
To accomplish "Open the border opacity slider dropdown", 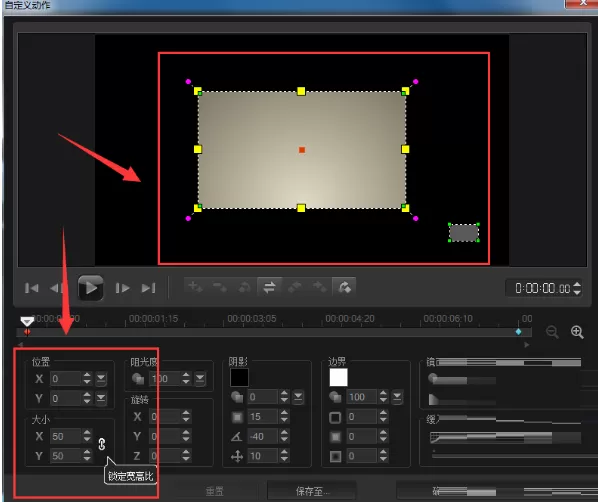I will pyautogui.click(x=397, y=397).
